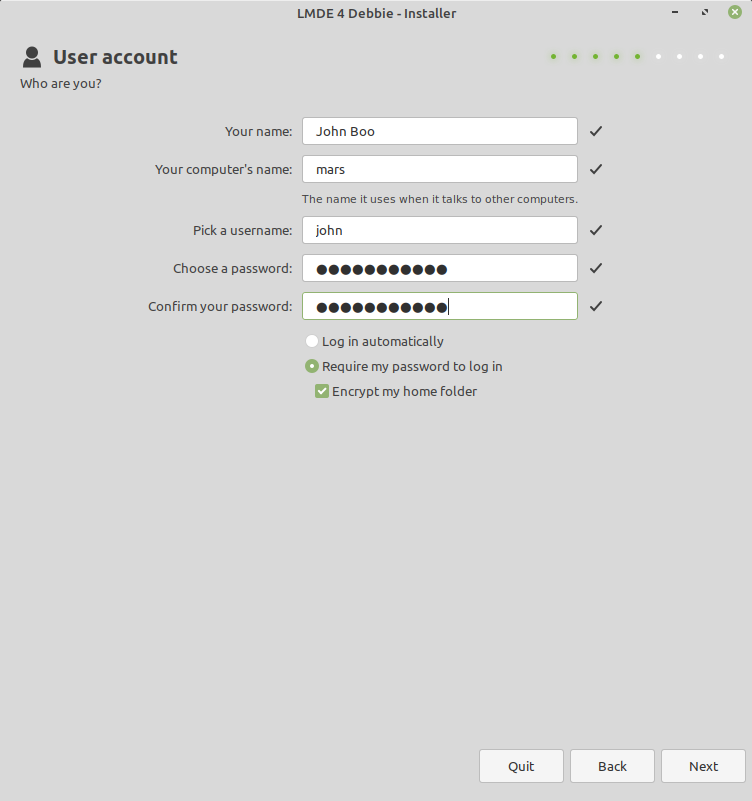Click the User account heading

click(115, 57)
